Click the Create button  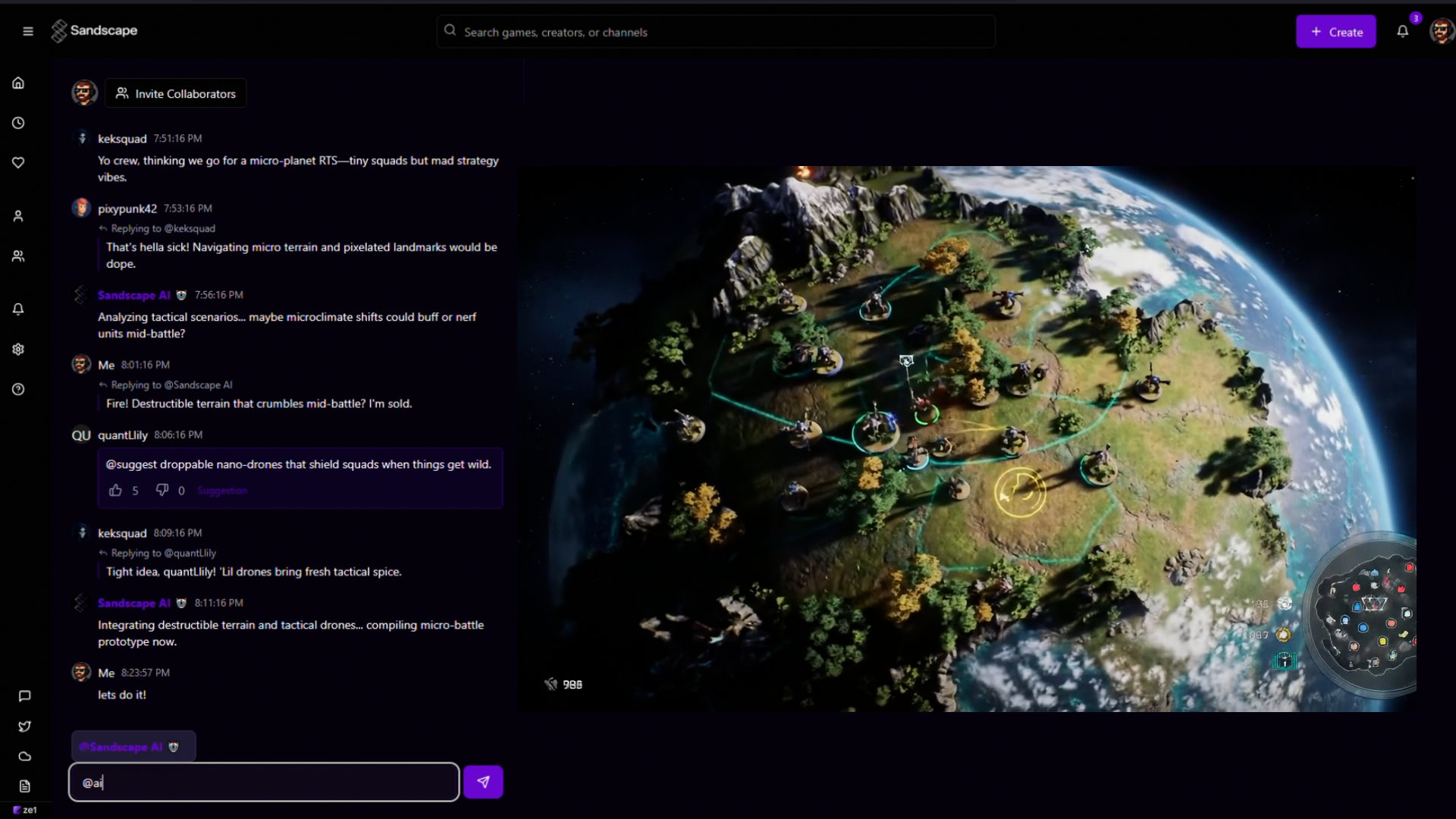point(1335,32)
